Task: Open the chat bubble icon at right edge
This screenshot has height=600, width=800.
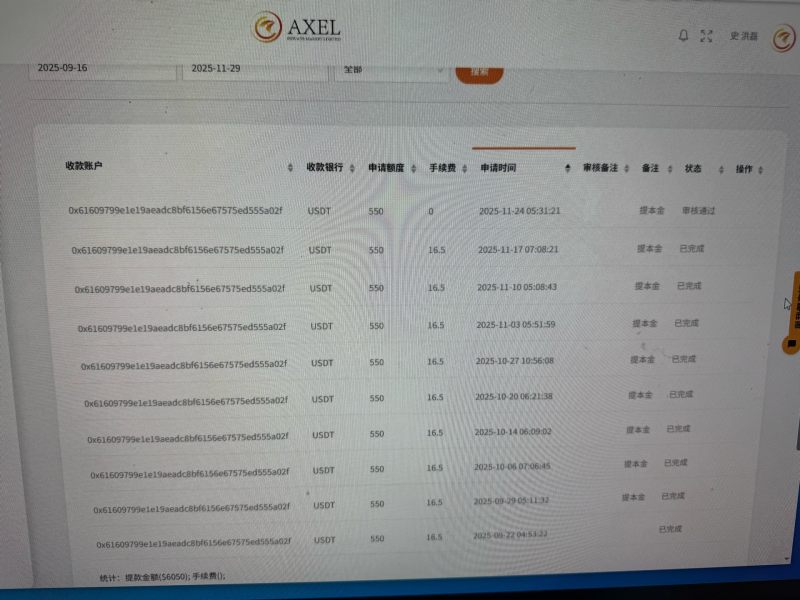Action: coord(791,344)
